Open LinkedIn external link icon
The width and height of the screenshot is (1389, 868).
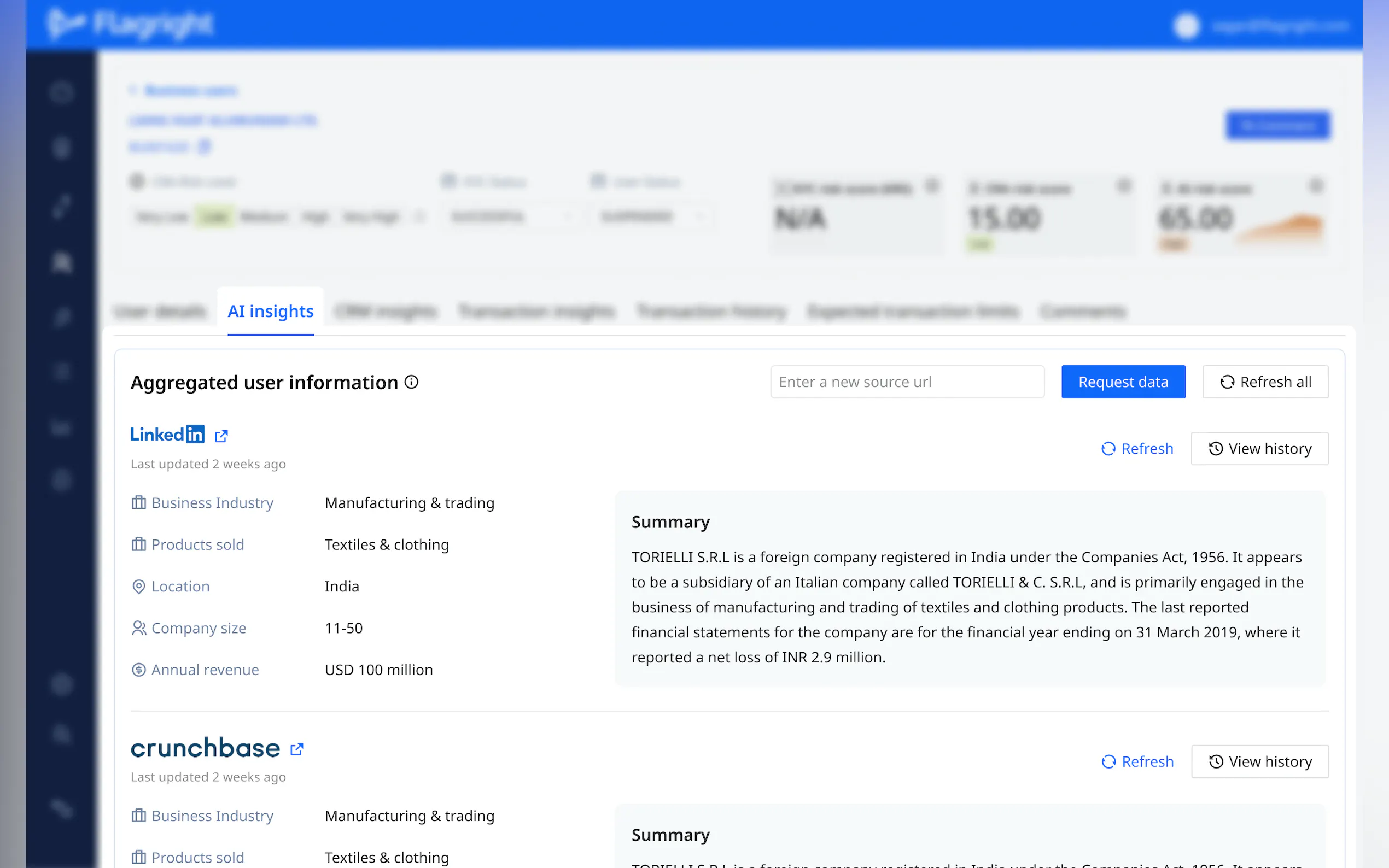(221, 436)
